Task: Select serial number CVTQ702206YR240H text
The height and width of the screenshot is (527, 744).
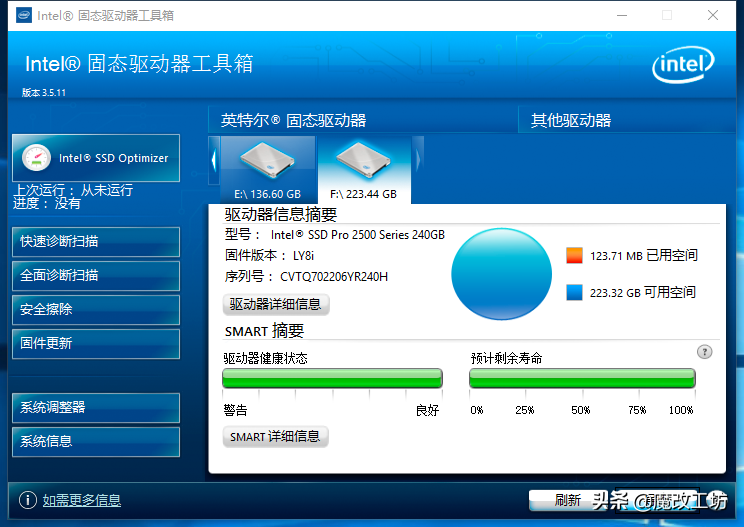Action: 334,277
